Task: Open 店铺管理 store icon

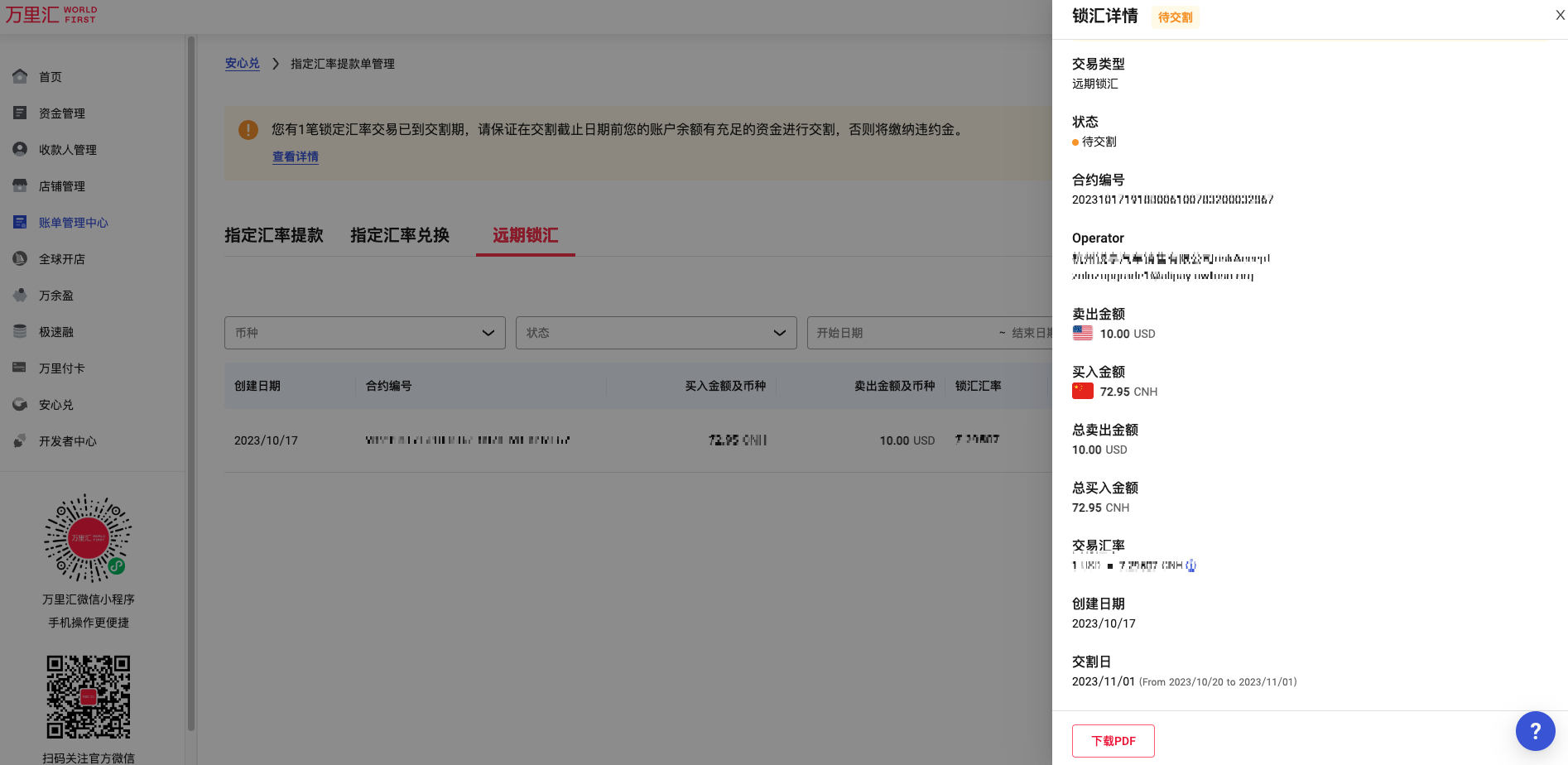Action: pyautogui.click(x=20, y=185)
